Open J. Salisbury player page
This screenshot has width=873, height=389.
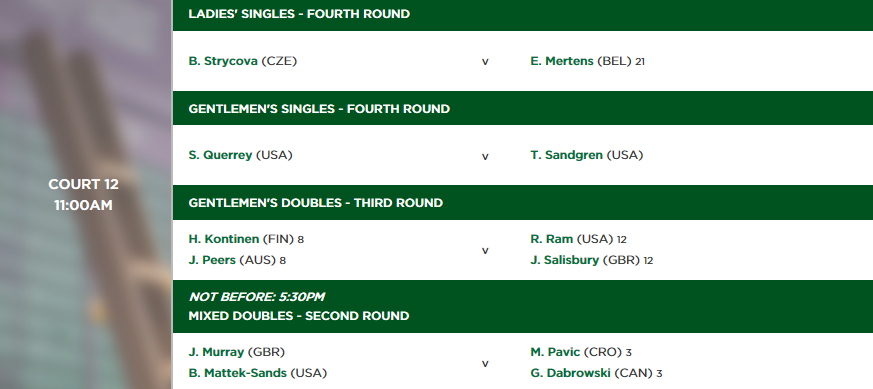coord(565,260)
